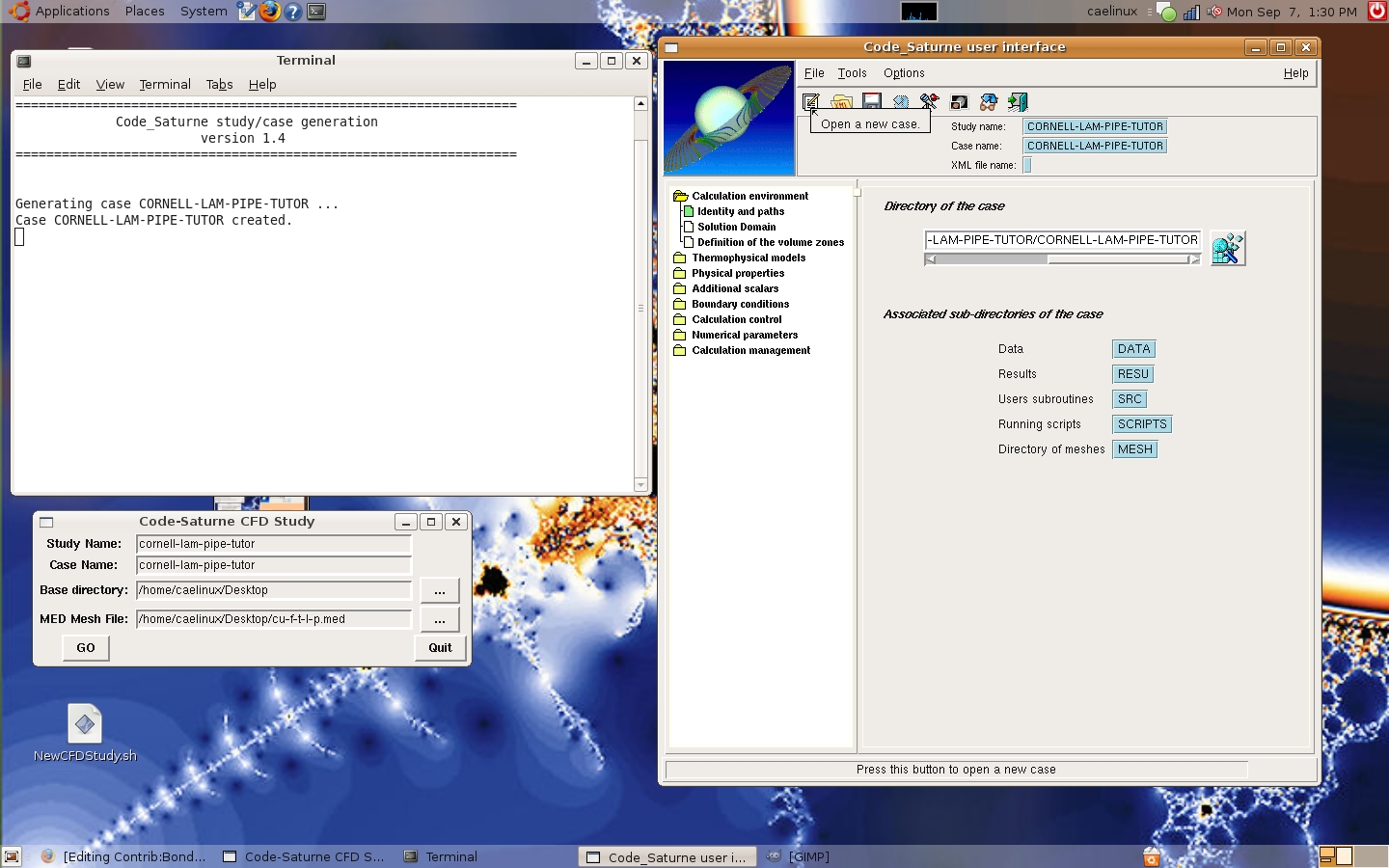Click the DATA sub-directory label
The width and height of the screenshot is (1389, 868).
click(x=1133, y=349)
